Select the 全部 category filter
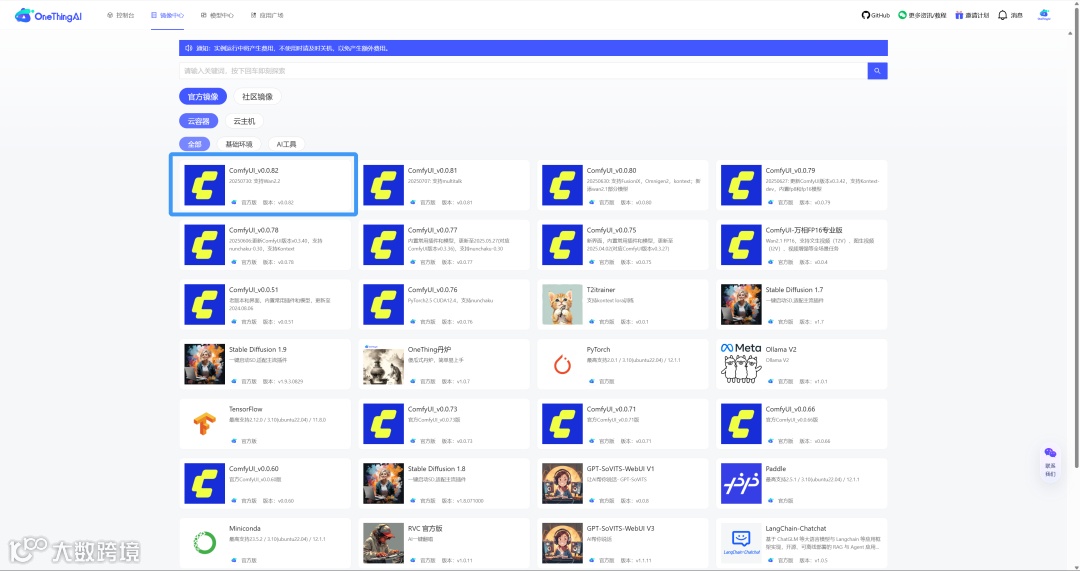This screenshot has height=571, width=1080. pyautogui.click(x=194, y=144)
